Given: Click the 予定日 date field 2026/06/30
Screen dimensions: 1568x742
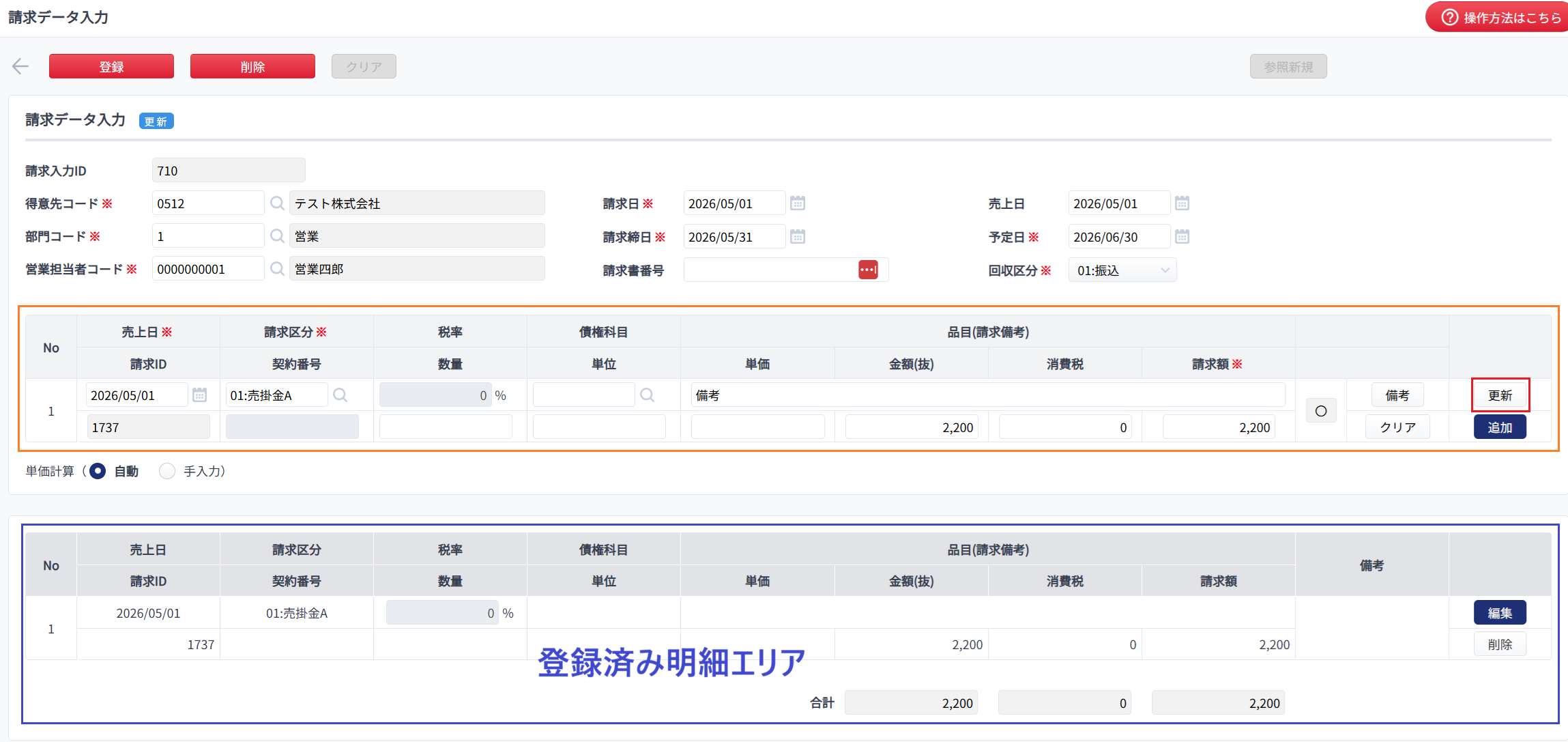Looking at the screenshot, I should (1119, 237).
